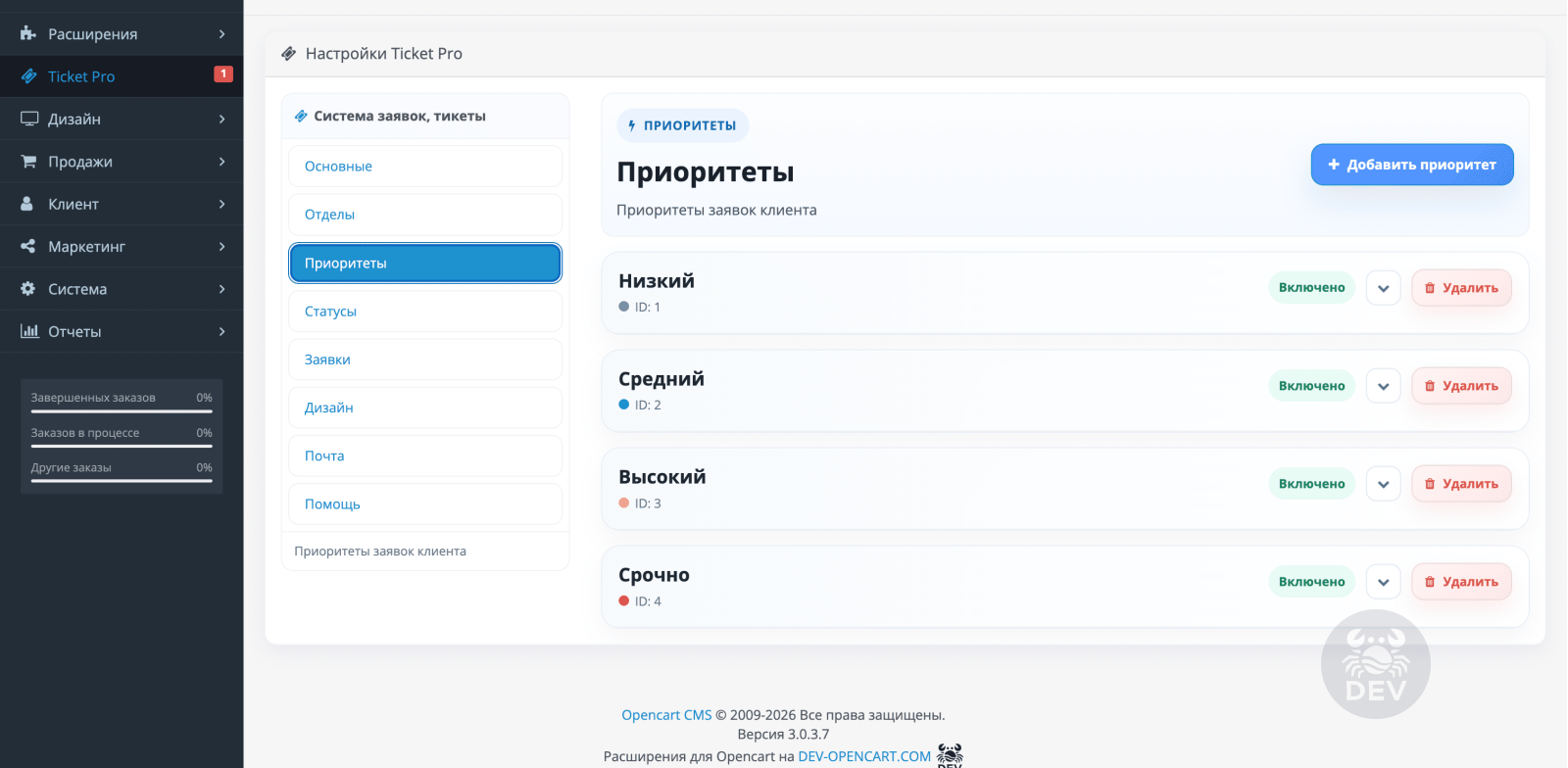Viewport: 1568px width, 768px height.
Task: Click the Срочно priority title
Action: click(654, 575)
